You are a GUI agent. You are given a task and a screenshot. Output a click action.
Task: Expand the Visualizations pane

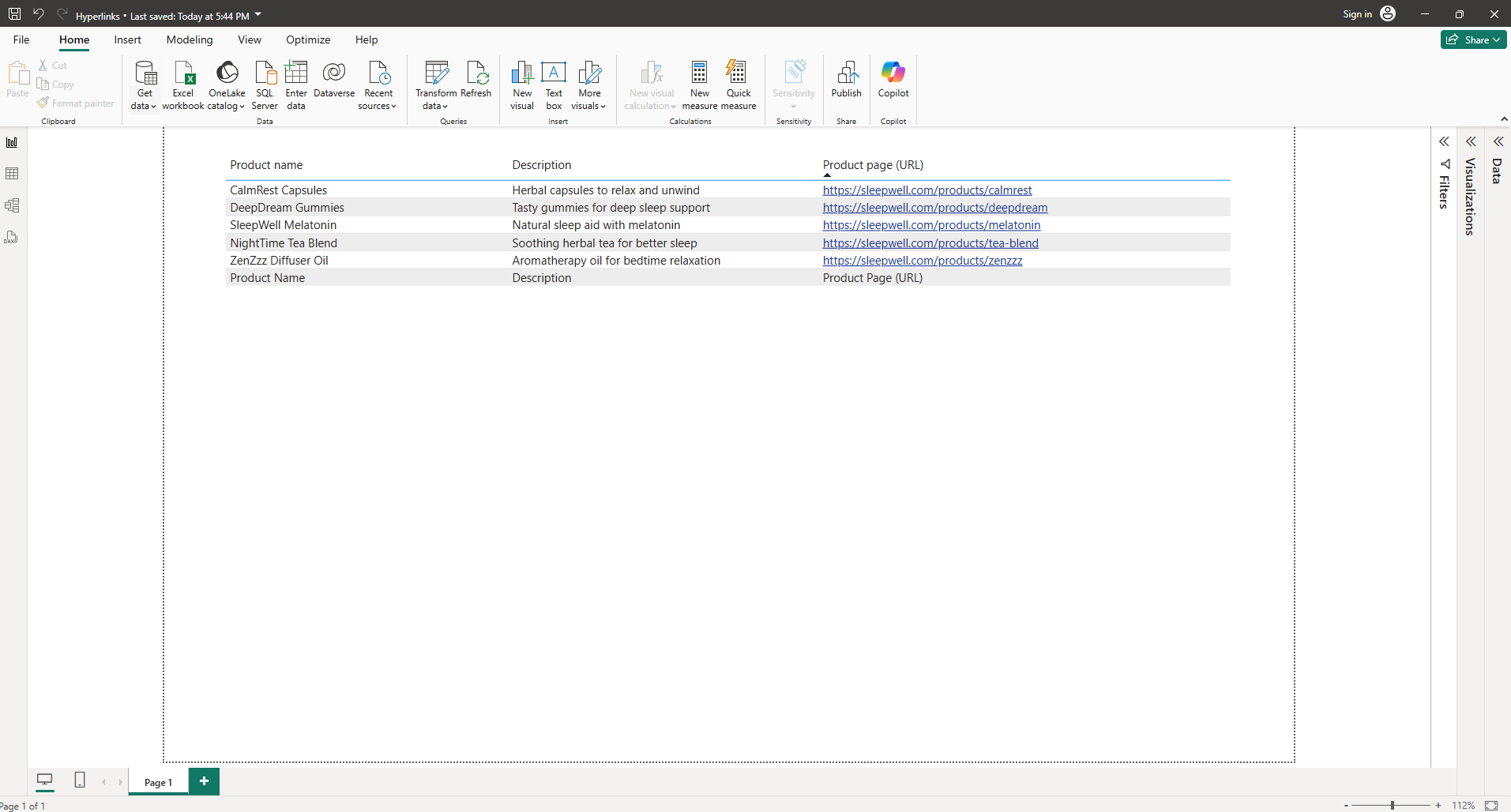coord(1471,142)
